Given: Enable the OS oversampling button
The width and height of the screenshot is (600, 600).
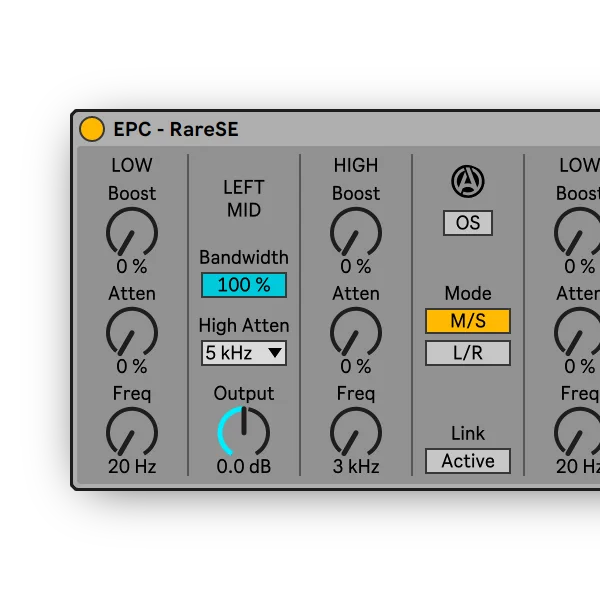Looking at the screenshot, I should [x=468, y=223].
